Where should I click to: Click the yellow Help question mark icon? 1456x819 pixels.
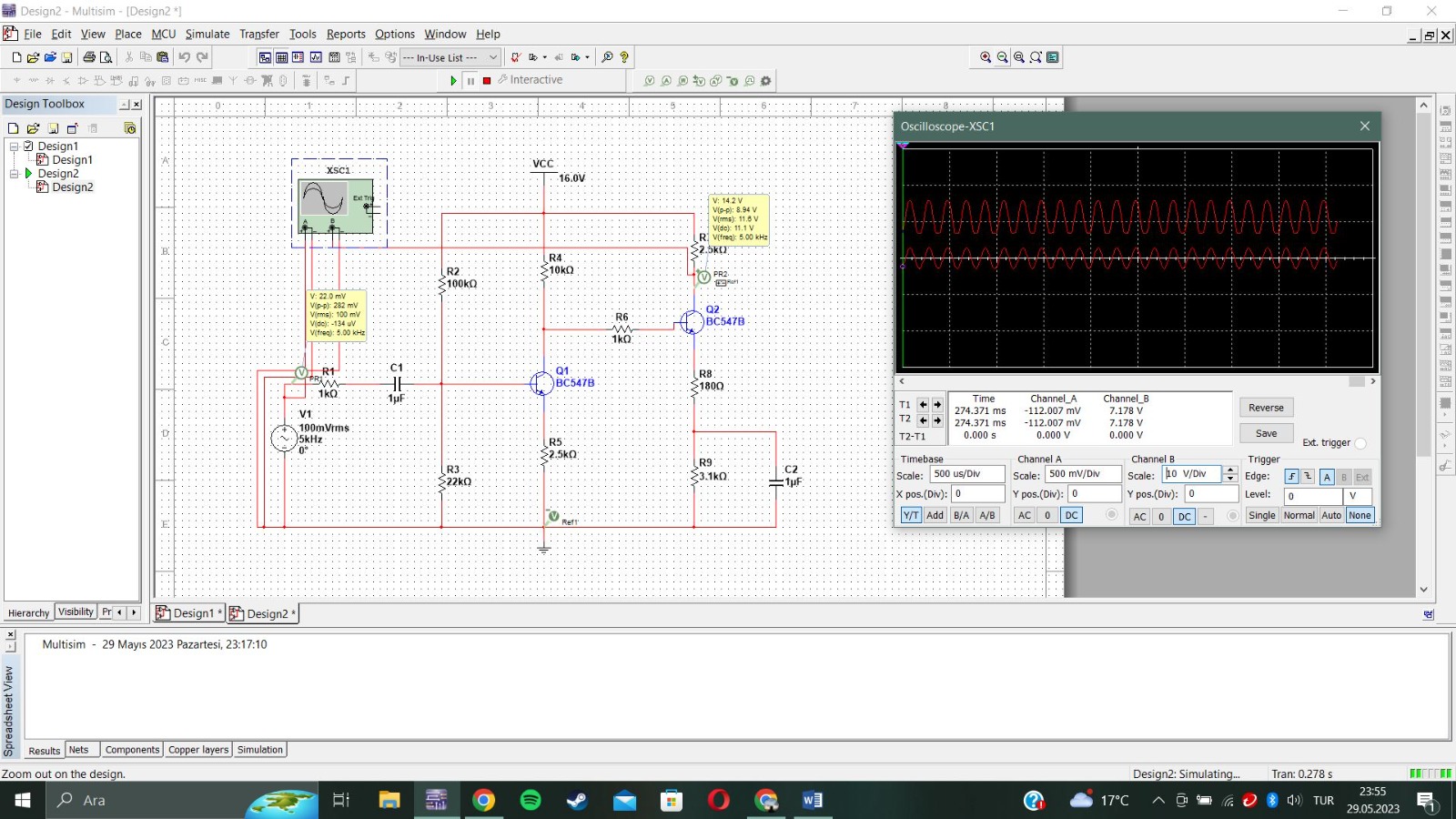point(624,57)
